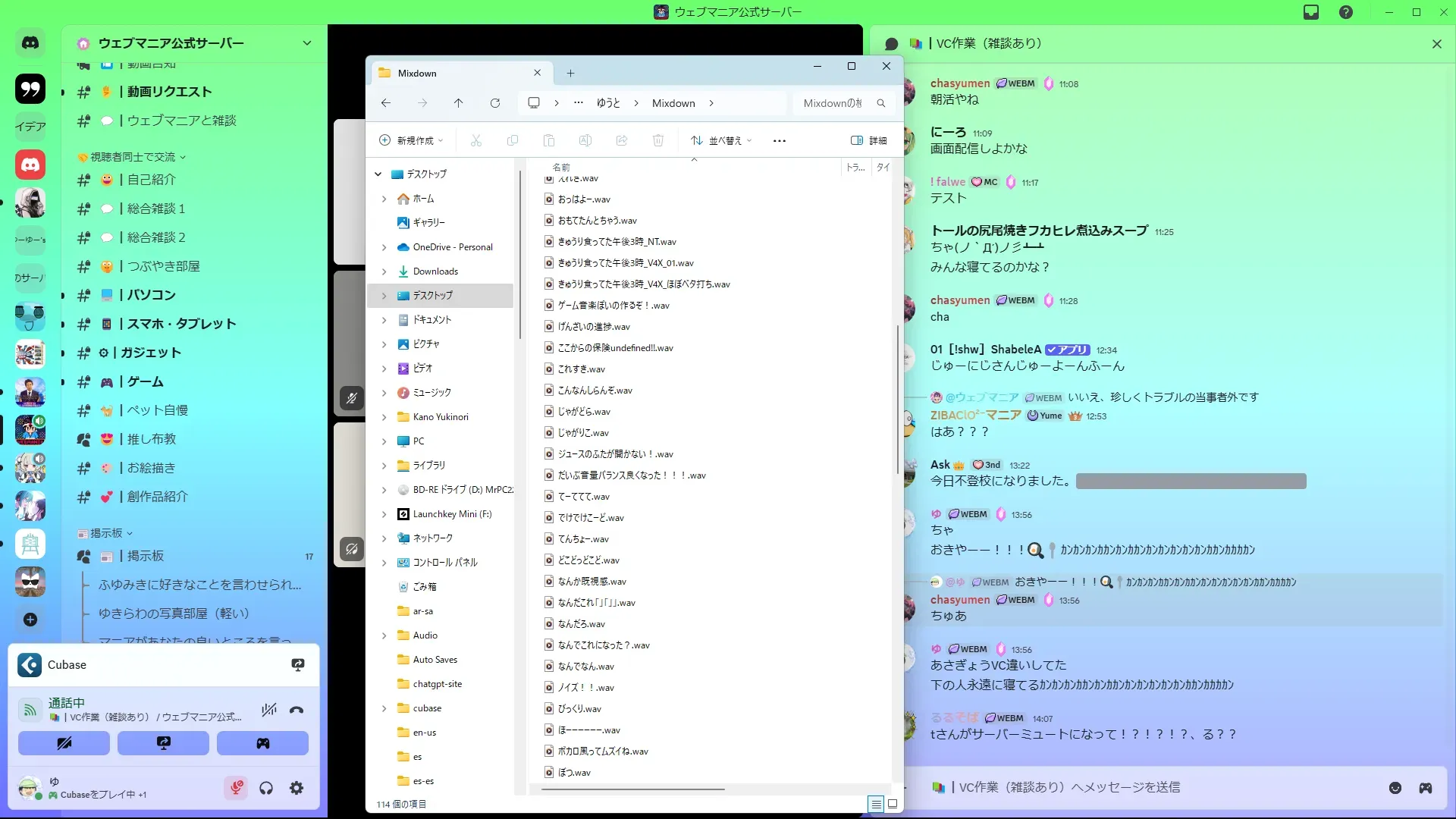Open ウェブマニア公式サーバー server dropdown menu
This screenshot has width=1456, height=819.
306,43
